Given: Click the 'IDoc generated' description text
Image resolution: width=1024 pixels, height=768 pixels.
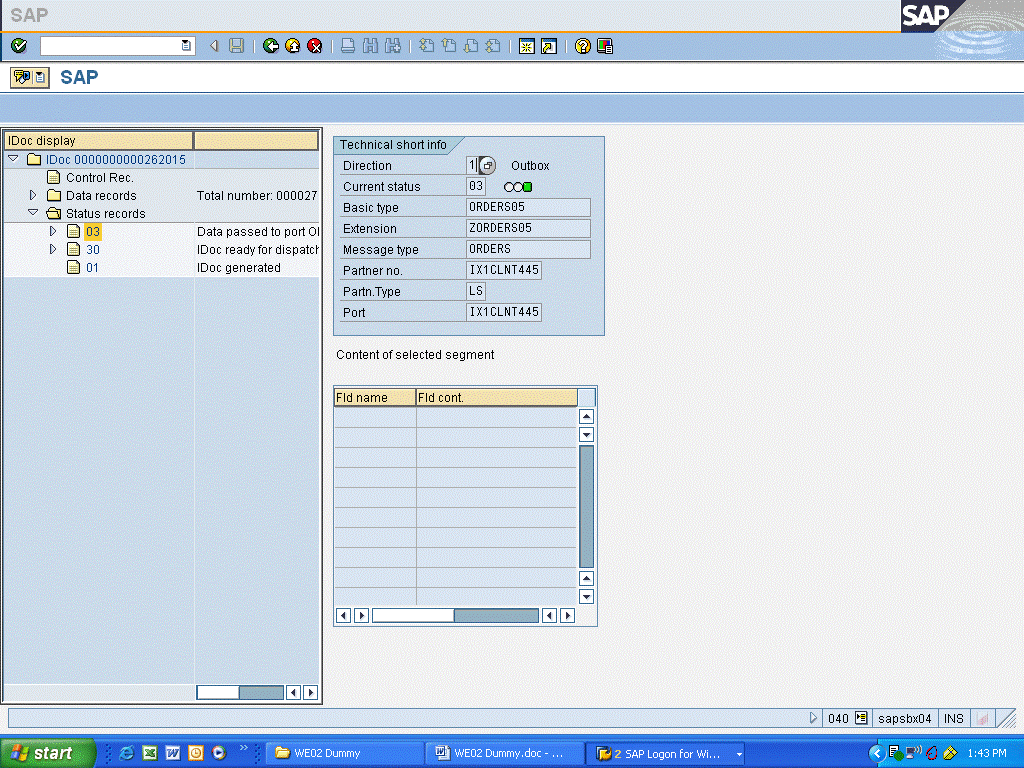Looking at the screenshot, I should click(x=239, y=268).
